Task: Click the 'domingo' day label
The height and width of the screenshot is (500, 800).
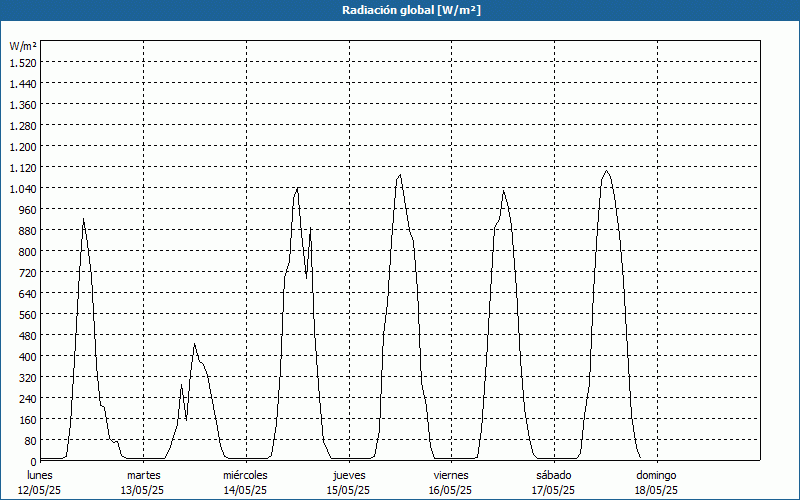Action: point(656,476)
